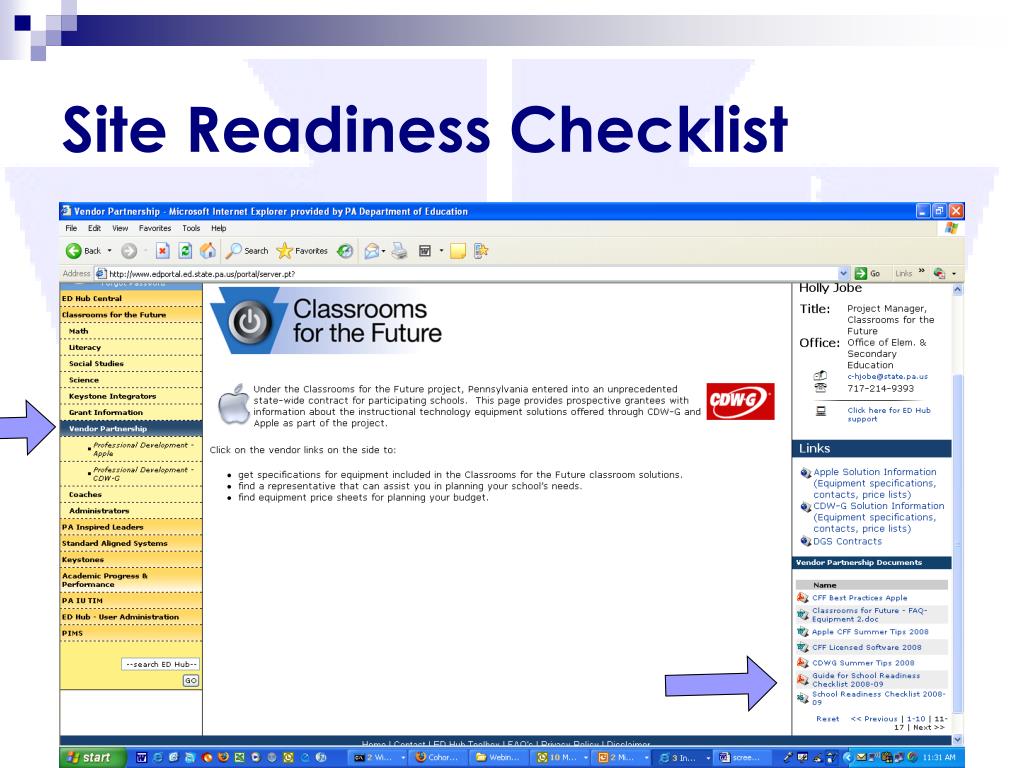Open CDW-G Solution Information link
The image size is (1024, 768).
click(878, 517)
